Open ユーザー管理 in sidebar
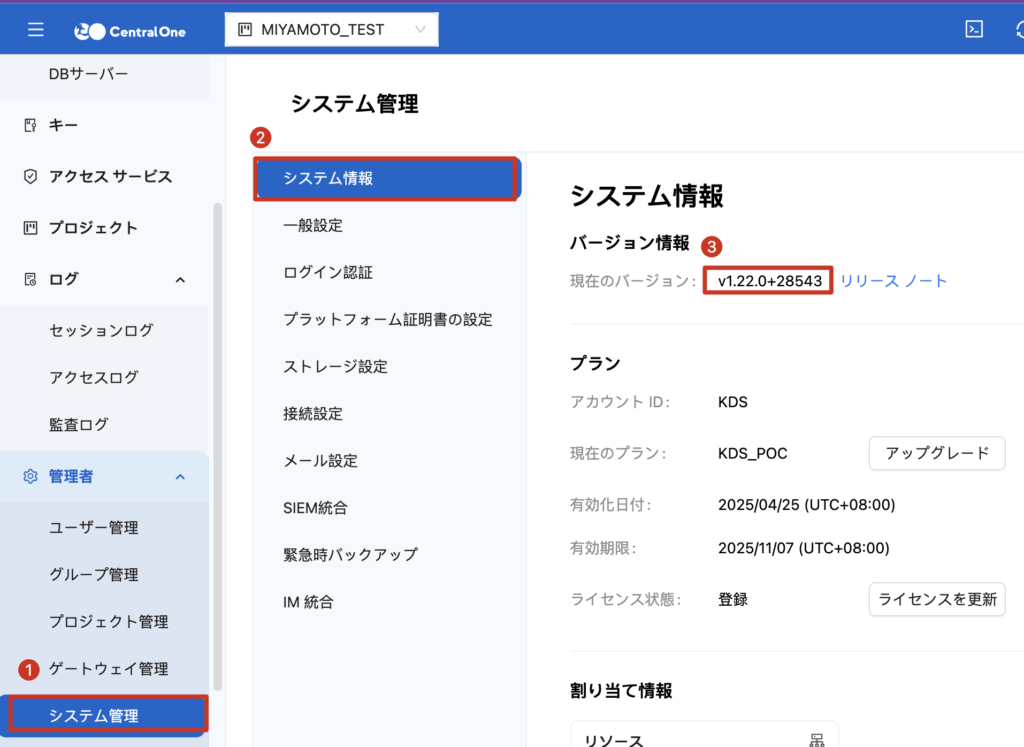1024x747 pixels. pos(94,528)
